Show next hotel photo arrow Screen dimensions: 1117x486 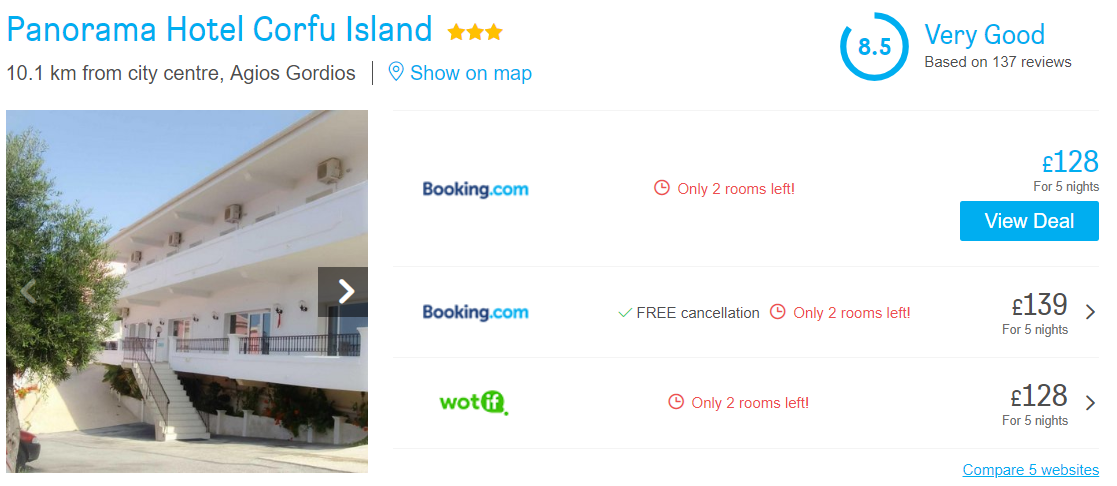(x=346, y=291)
